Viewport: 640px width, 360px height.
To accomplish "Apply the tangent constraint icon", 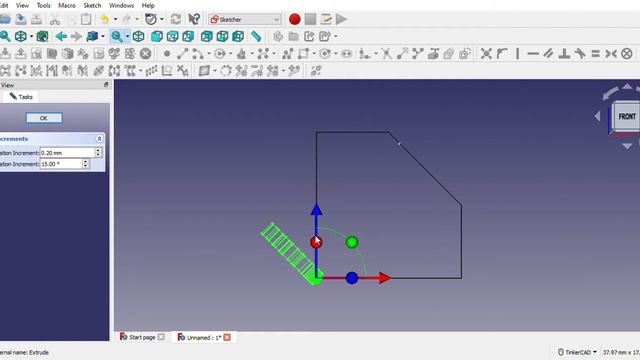I will [x=580, y=53].
